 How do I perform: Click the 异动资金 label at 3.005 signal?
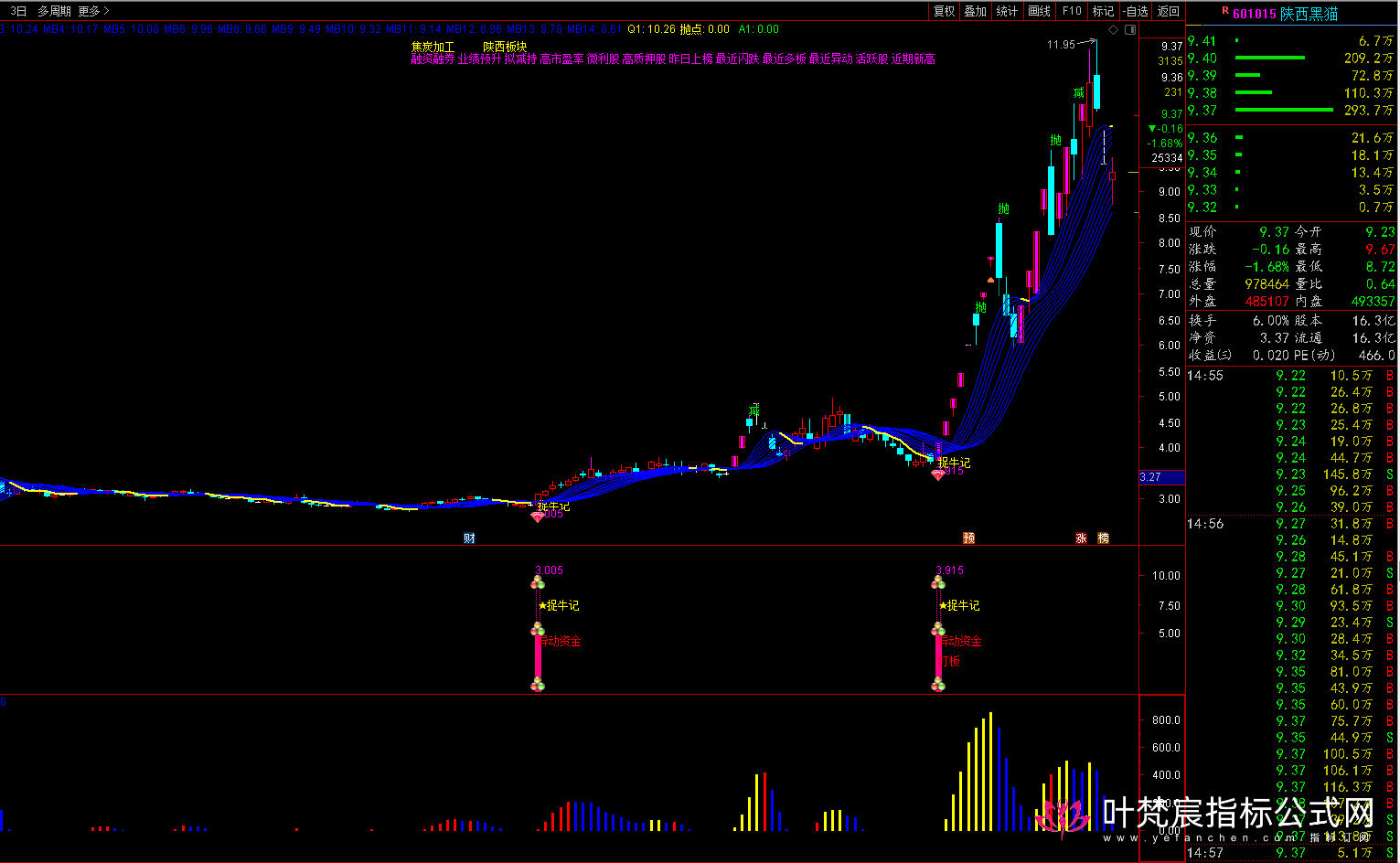click(560, 642)
